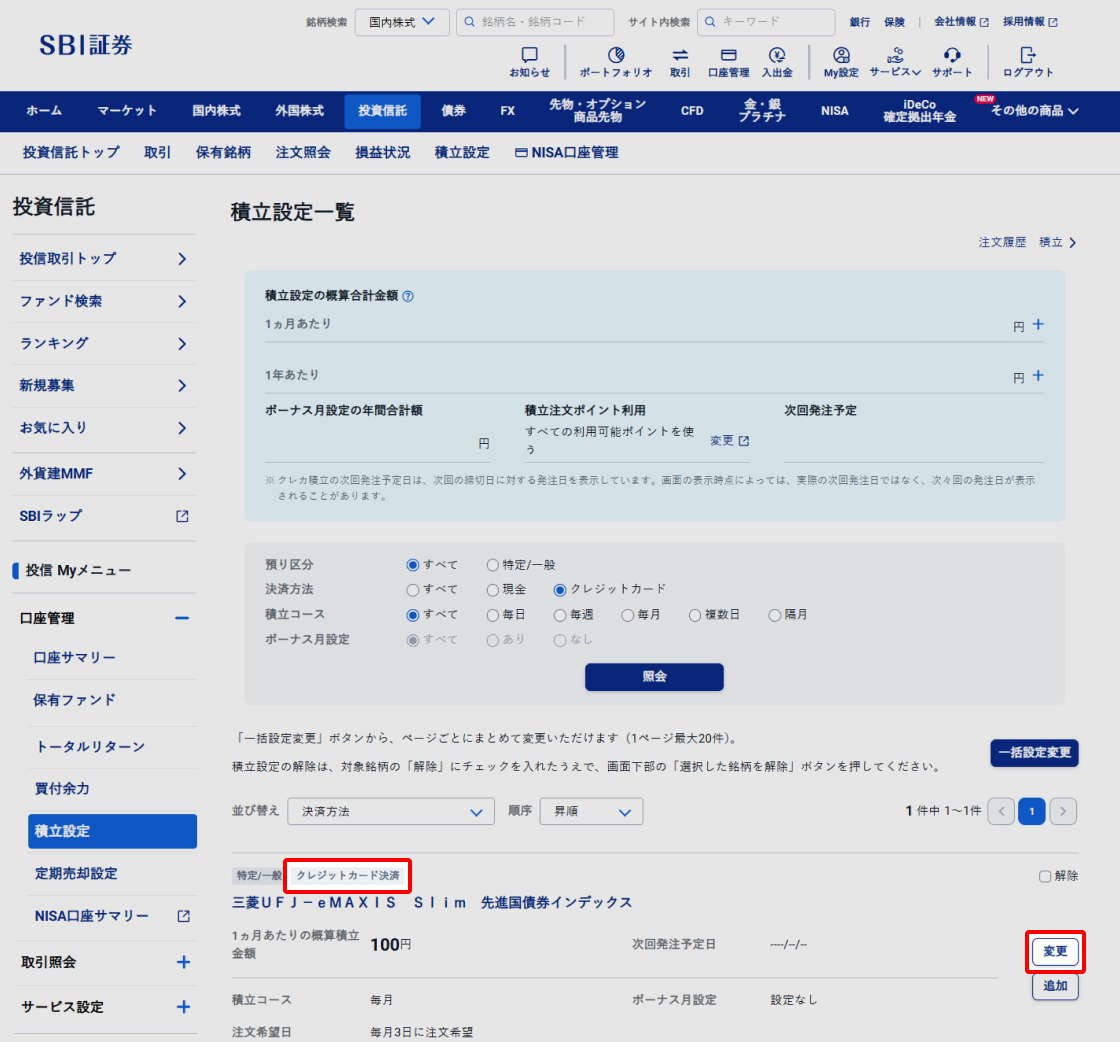Select 積立コース 毎日 radio button

492,615
